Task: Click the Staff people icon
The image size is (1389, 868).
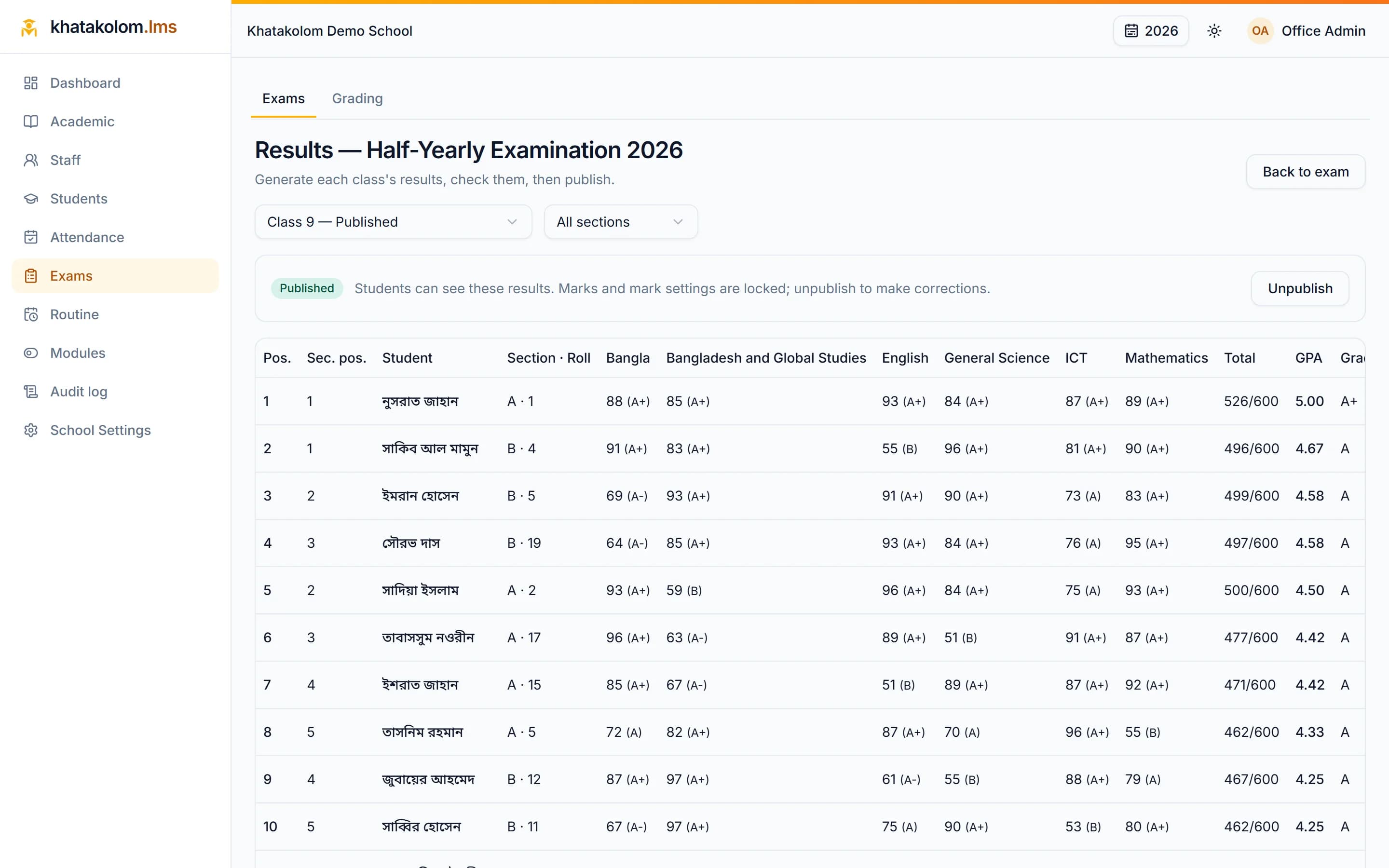Action: [x=31, y=160]
